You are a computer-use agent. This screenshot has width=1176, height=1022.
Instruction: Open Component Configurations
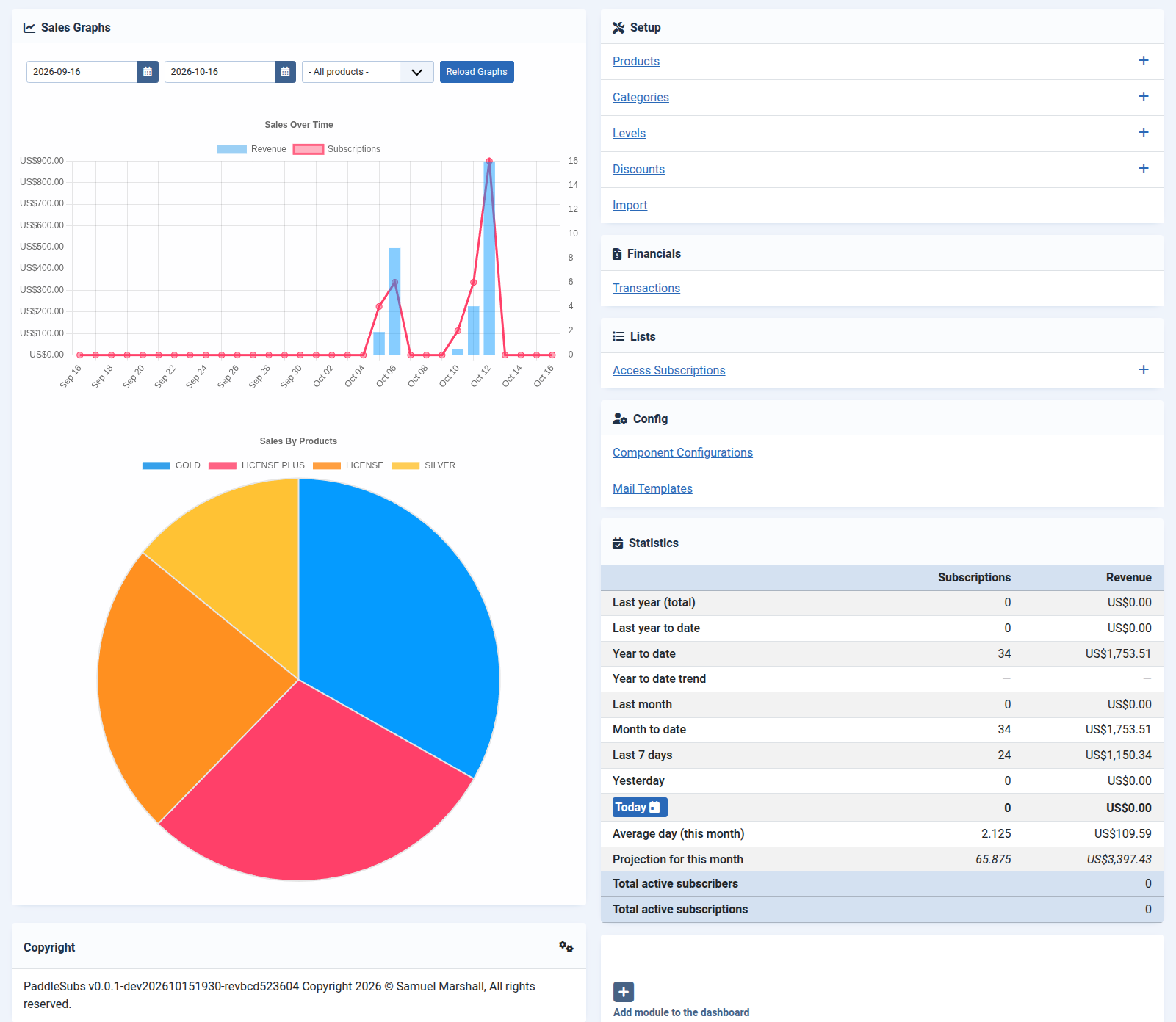683,452
